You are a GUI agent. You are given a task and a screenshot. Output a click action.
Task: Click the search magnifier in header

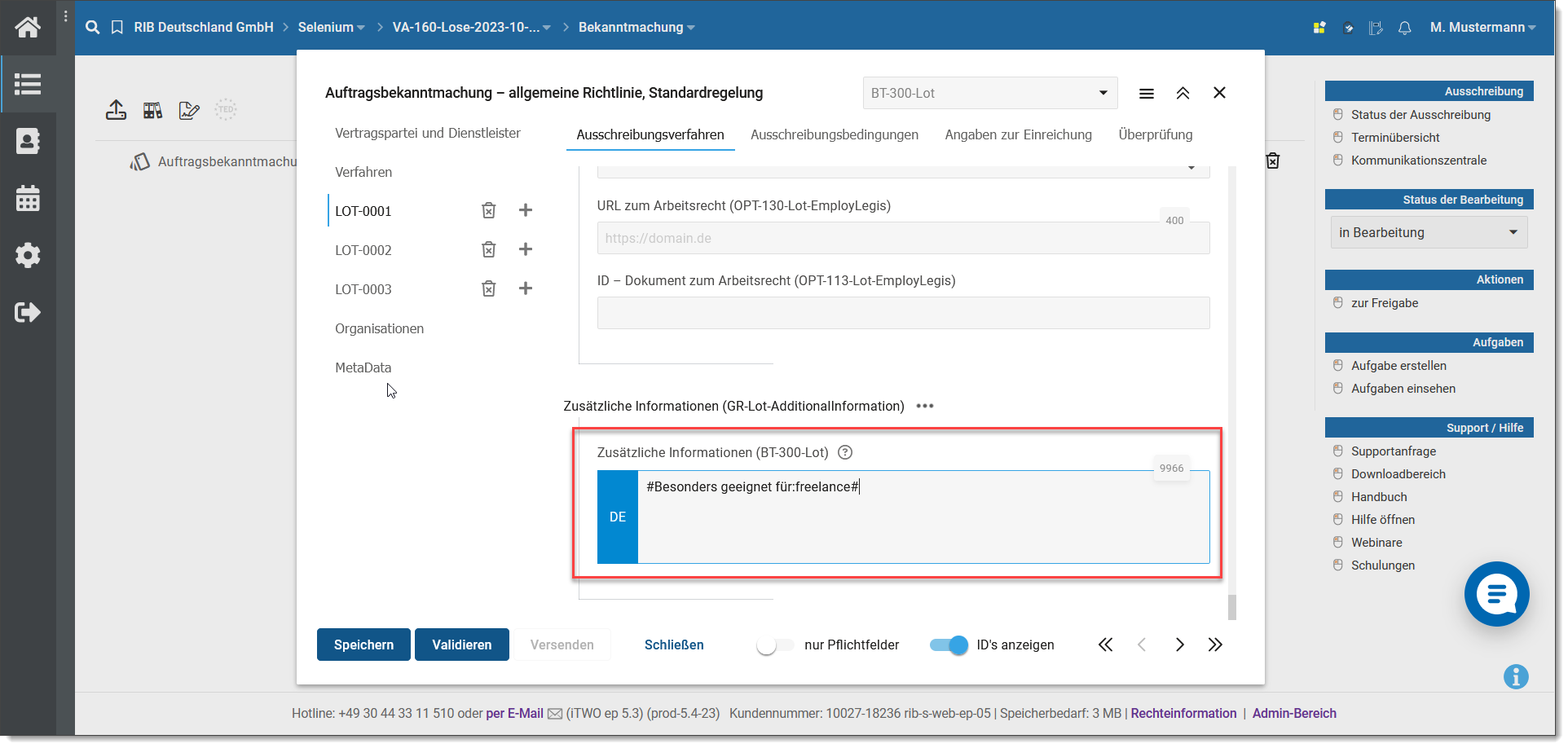[93, 27]
